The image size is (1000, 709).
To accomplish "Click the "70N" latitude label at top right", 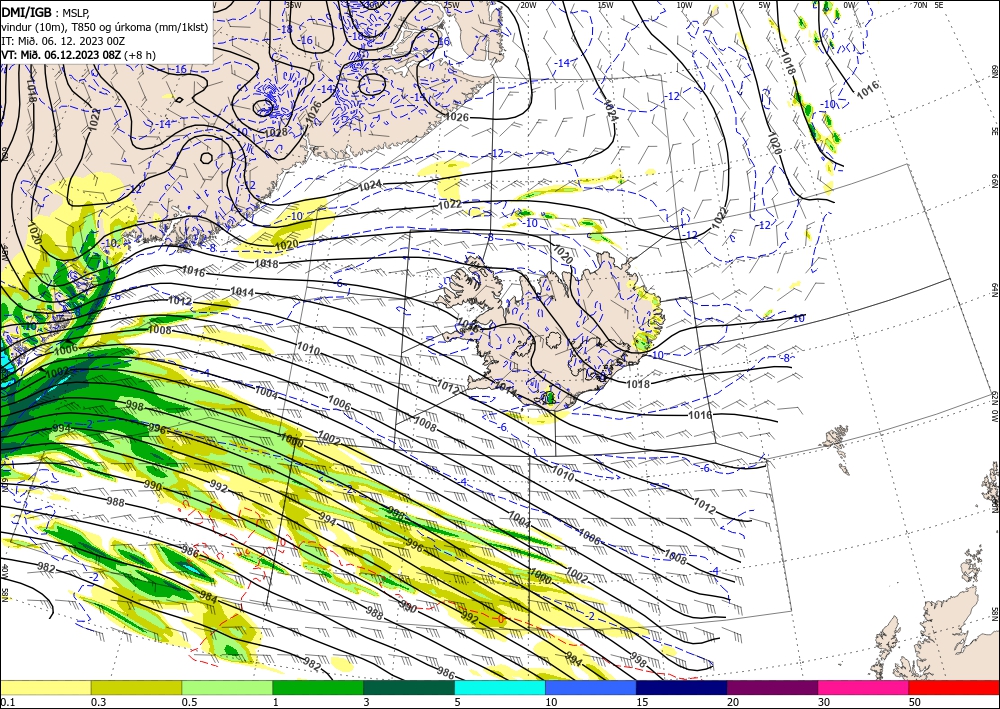I will (x=920, y=4).
